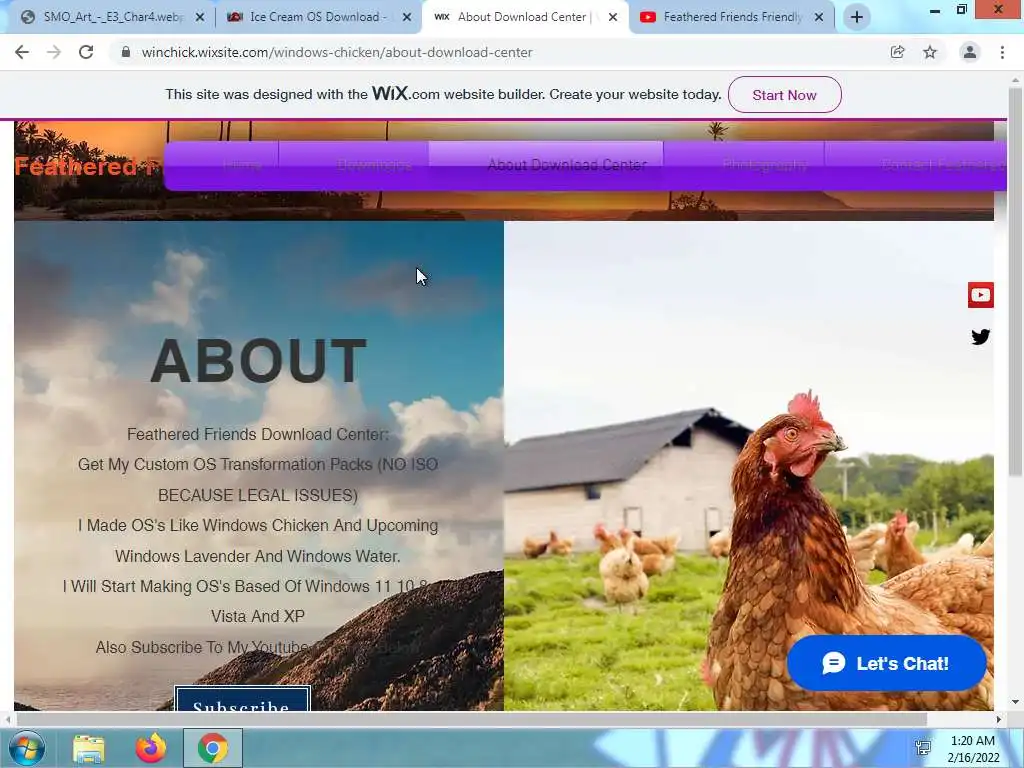This screenshot has height=768, width=1024.
Task: Click the Feathered site logo text
Action: click(x=86, y=167)
